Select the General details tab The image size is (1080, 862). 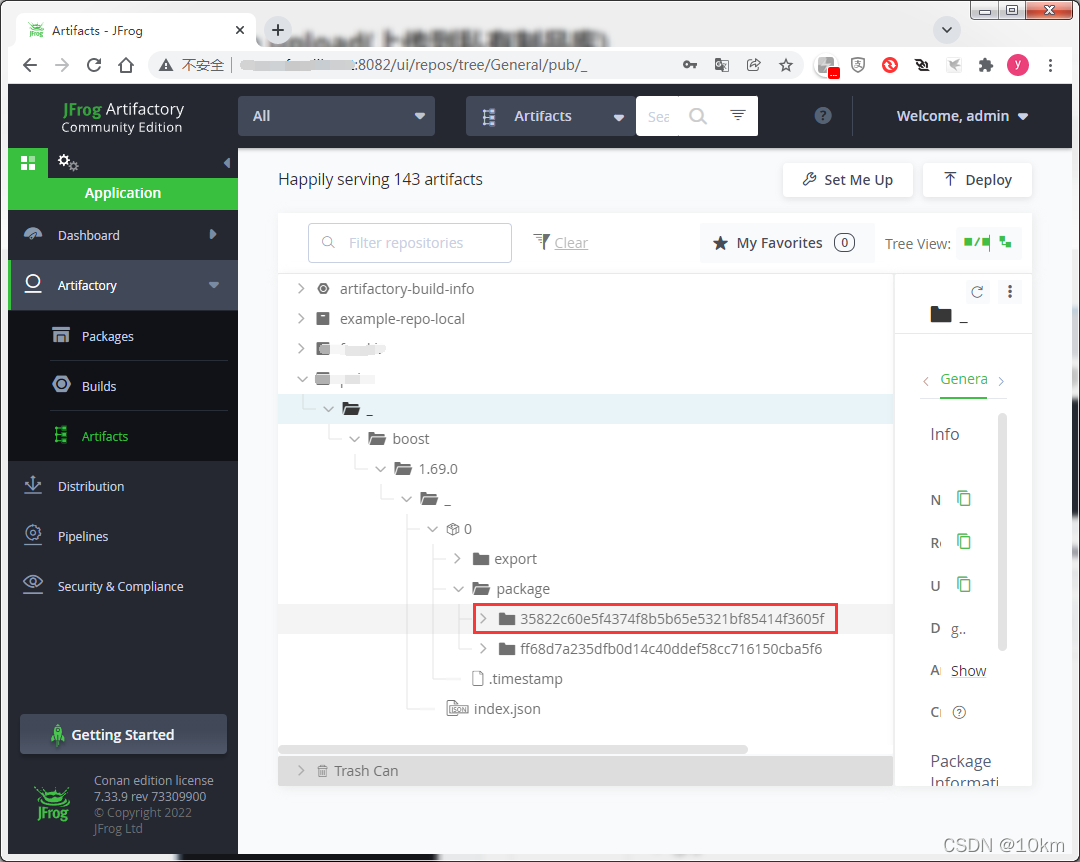pyautogui.click(x=964, y=380)
